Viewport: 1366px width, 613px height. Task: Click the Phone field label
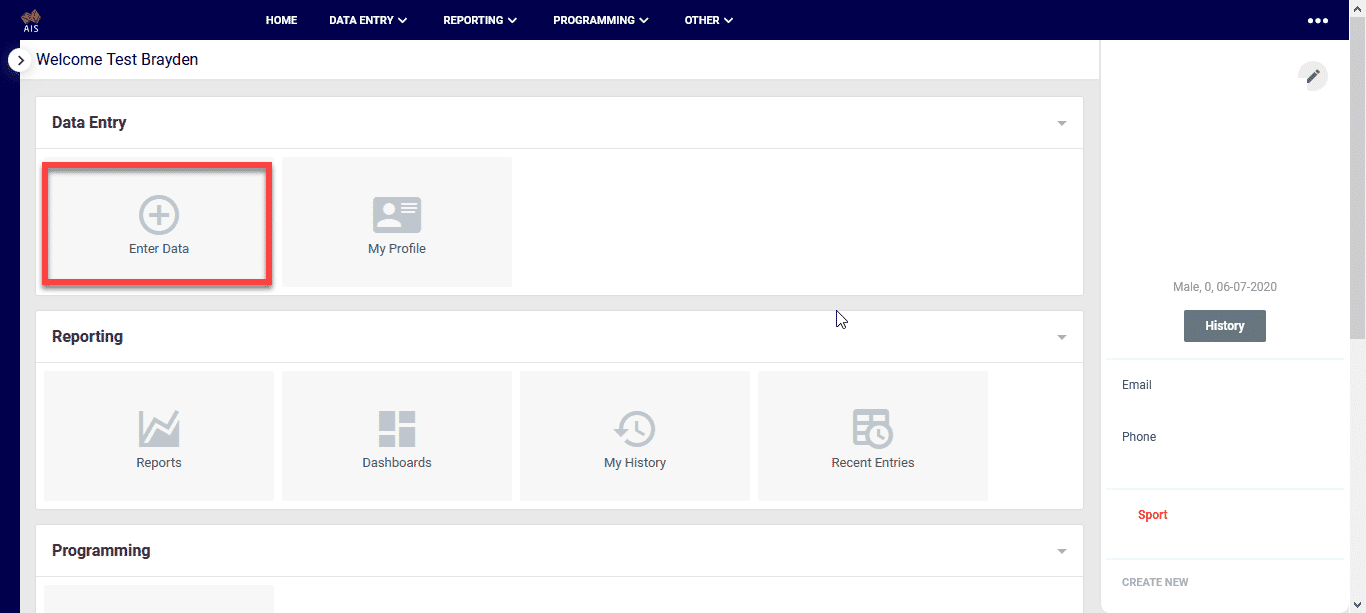click(1139, 437)
